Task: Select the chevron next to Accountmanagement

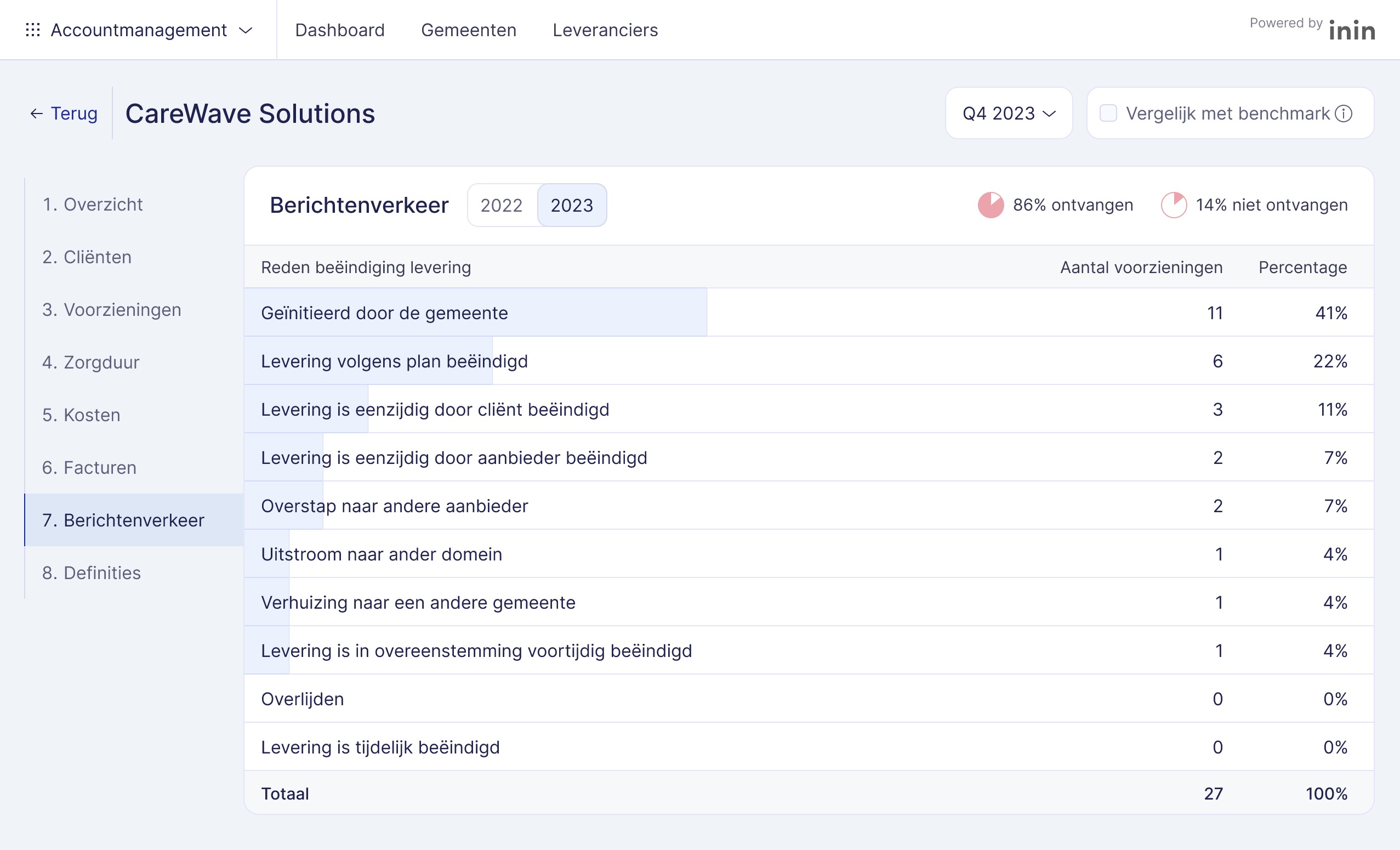Action: tap(246, 30)
